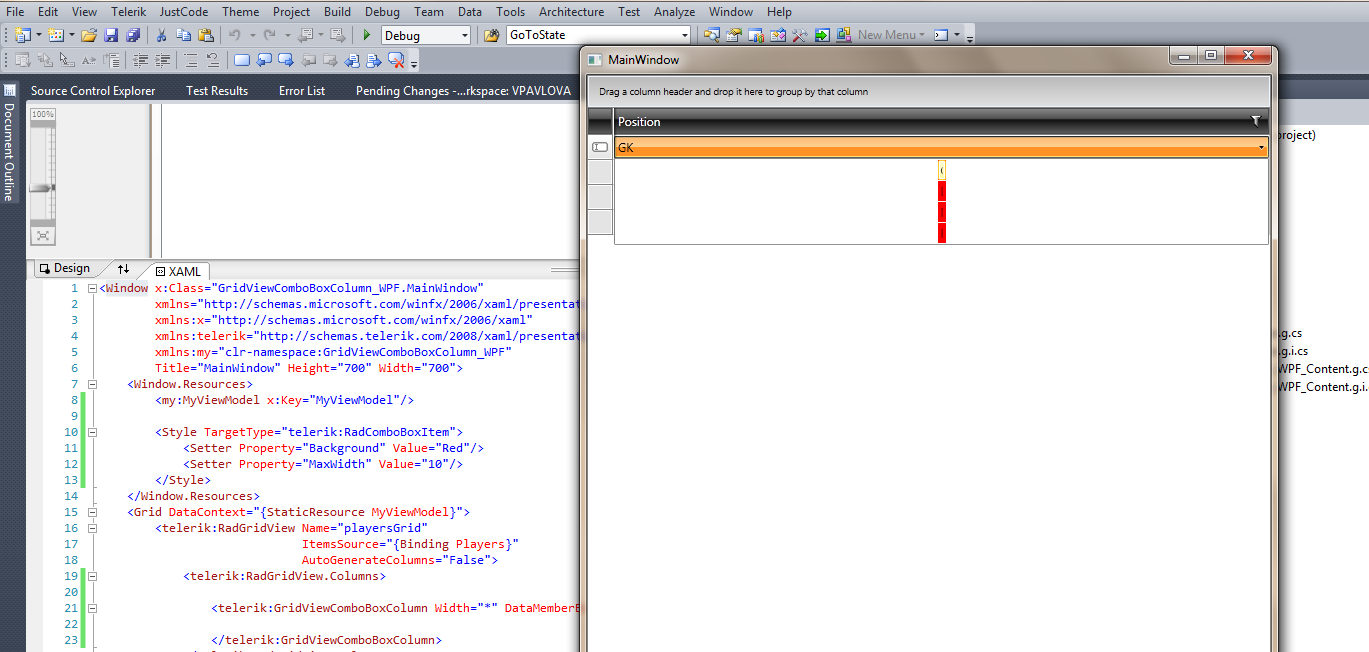
Task: Click the designer zoom slider thumb
Action: click(x=41, y=188)
